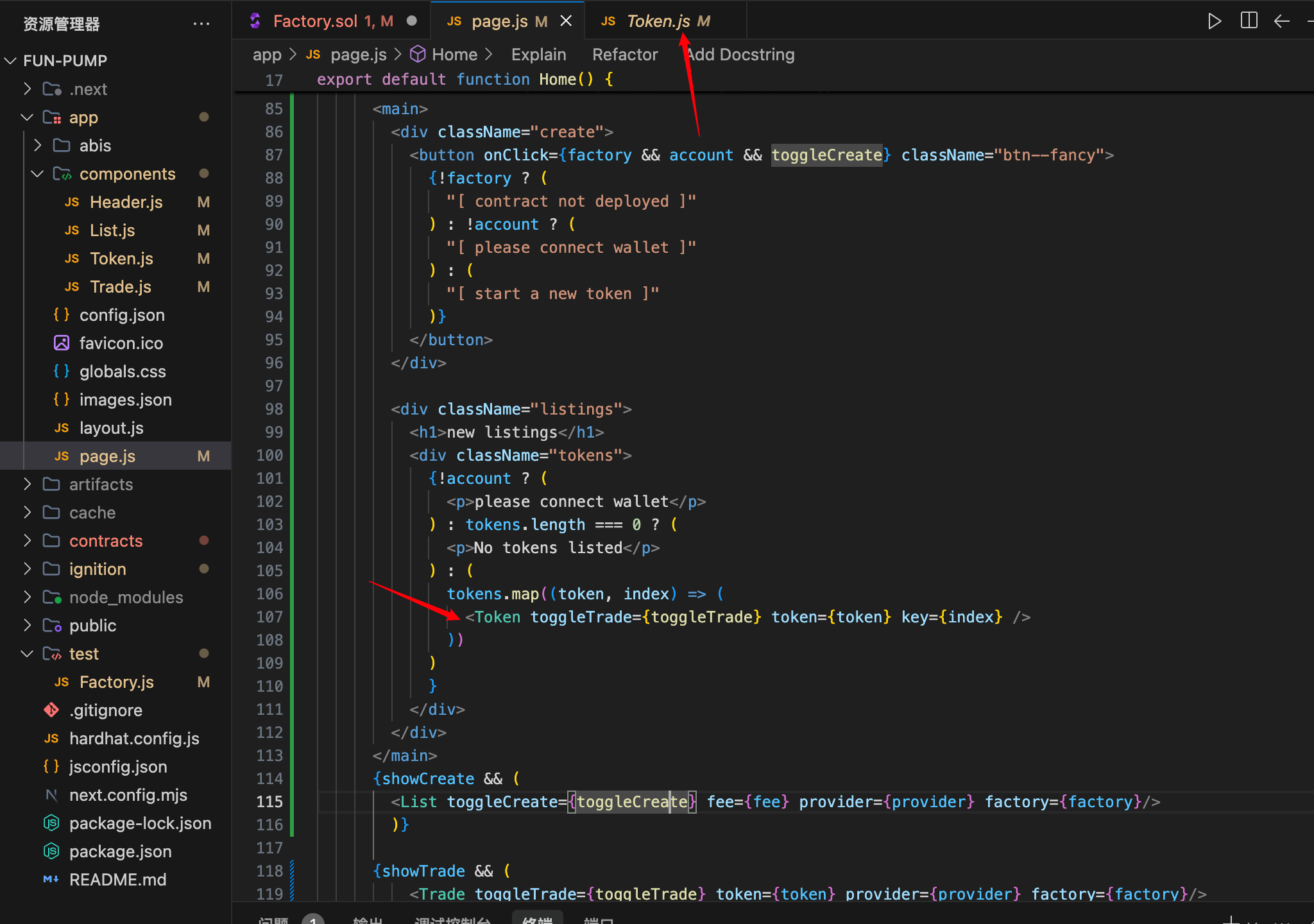Viewport: 1314px width, 924px height.
Task: Click the Home breadcrumb symbol
Action: coord(444,55)
